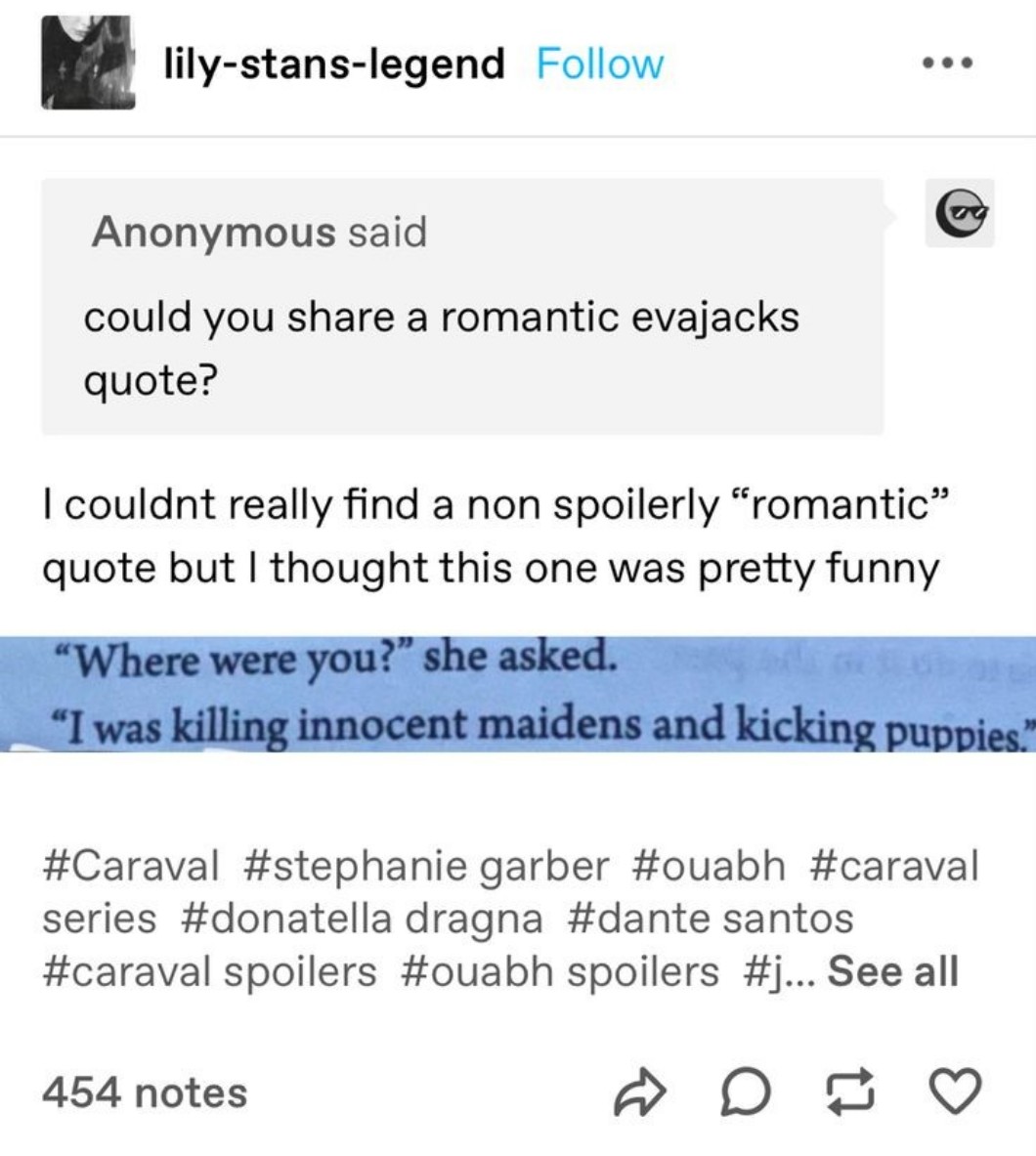
Task: Open the lily-stans-legend blog name
Action: [333, 64]
